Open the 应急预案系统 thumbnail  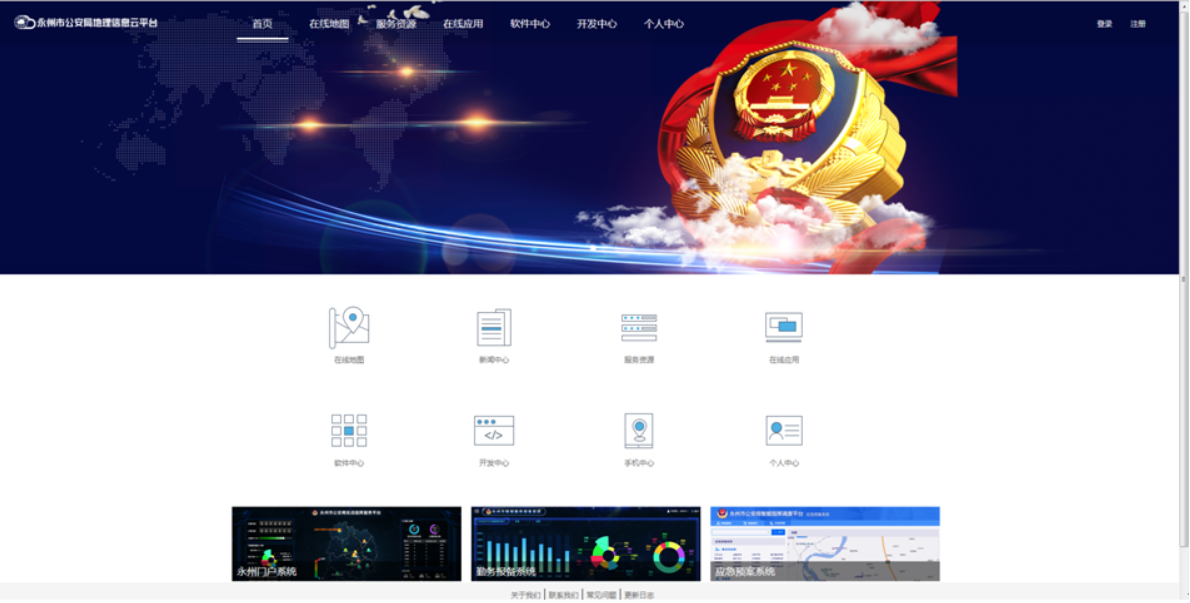point(825,544)
